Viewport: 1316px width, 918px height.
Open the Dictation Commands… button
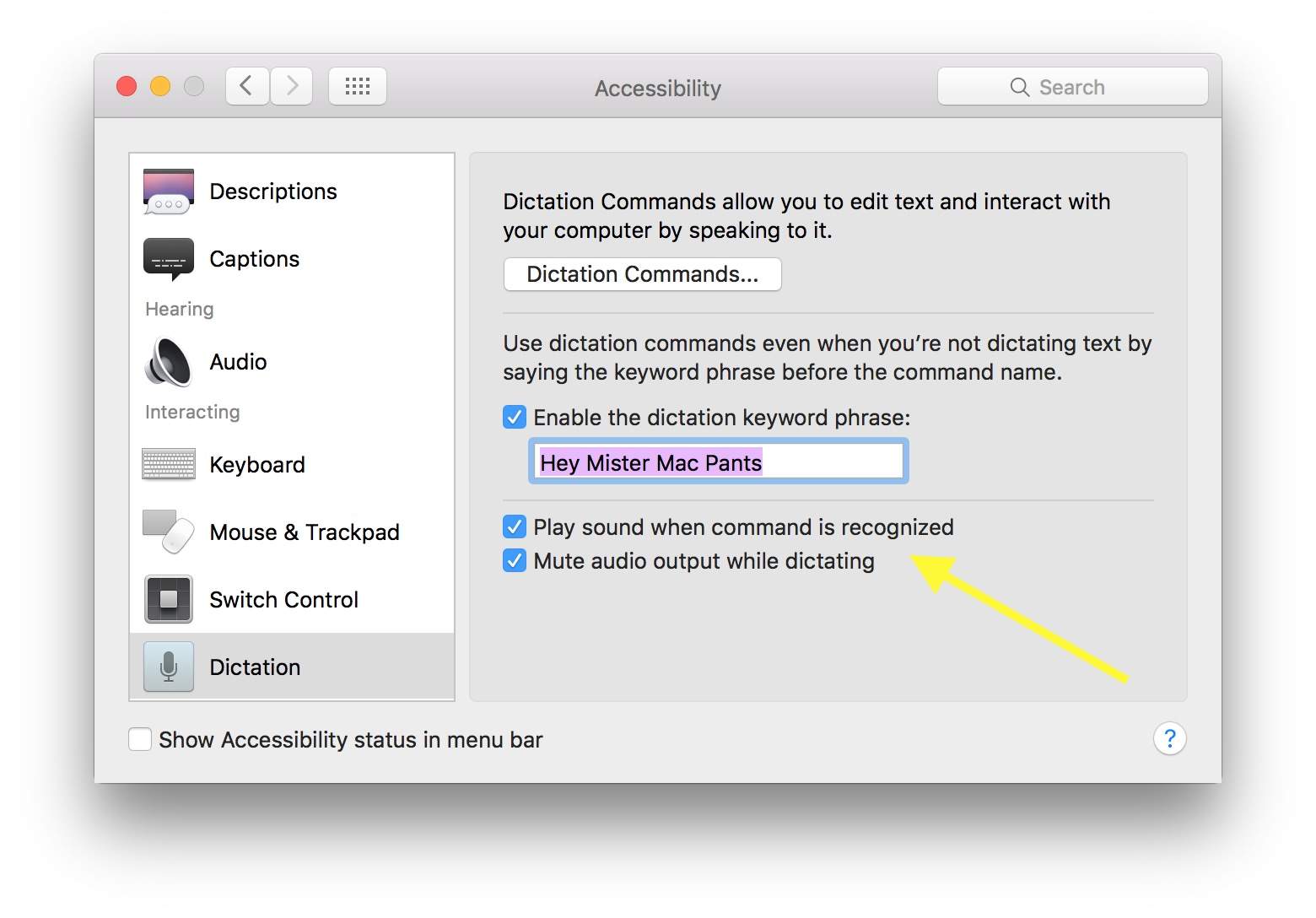pos(643,274)
